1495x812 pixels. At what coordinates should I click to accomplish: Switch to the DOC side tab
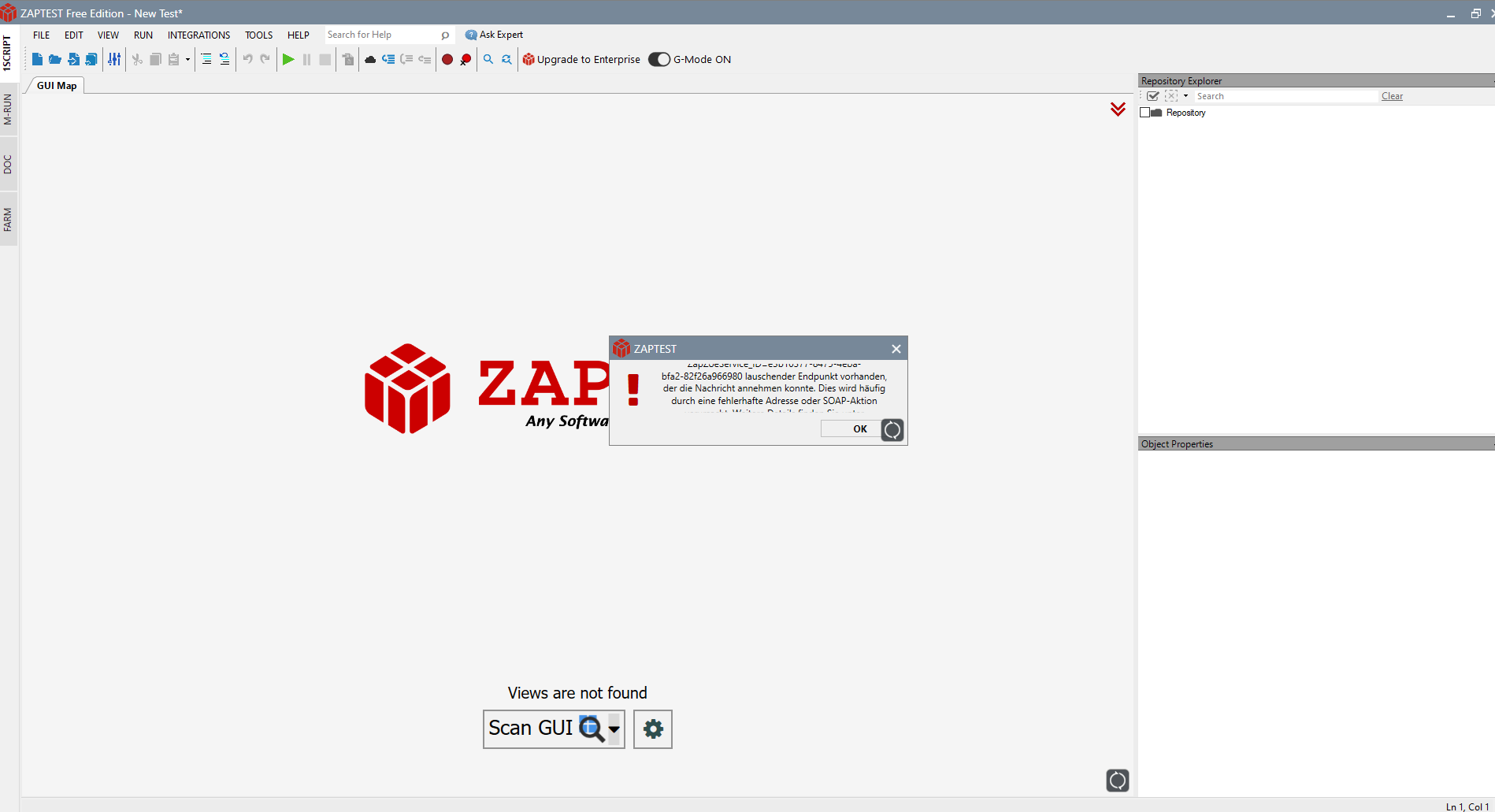(7, 165)
